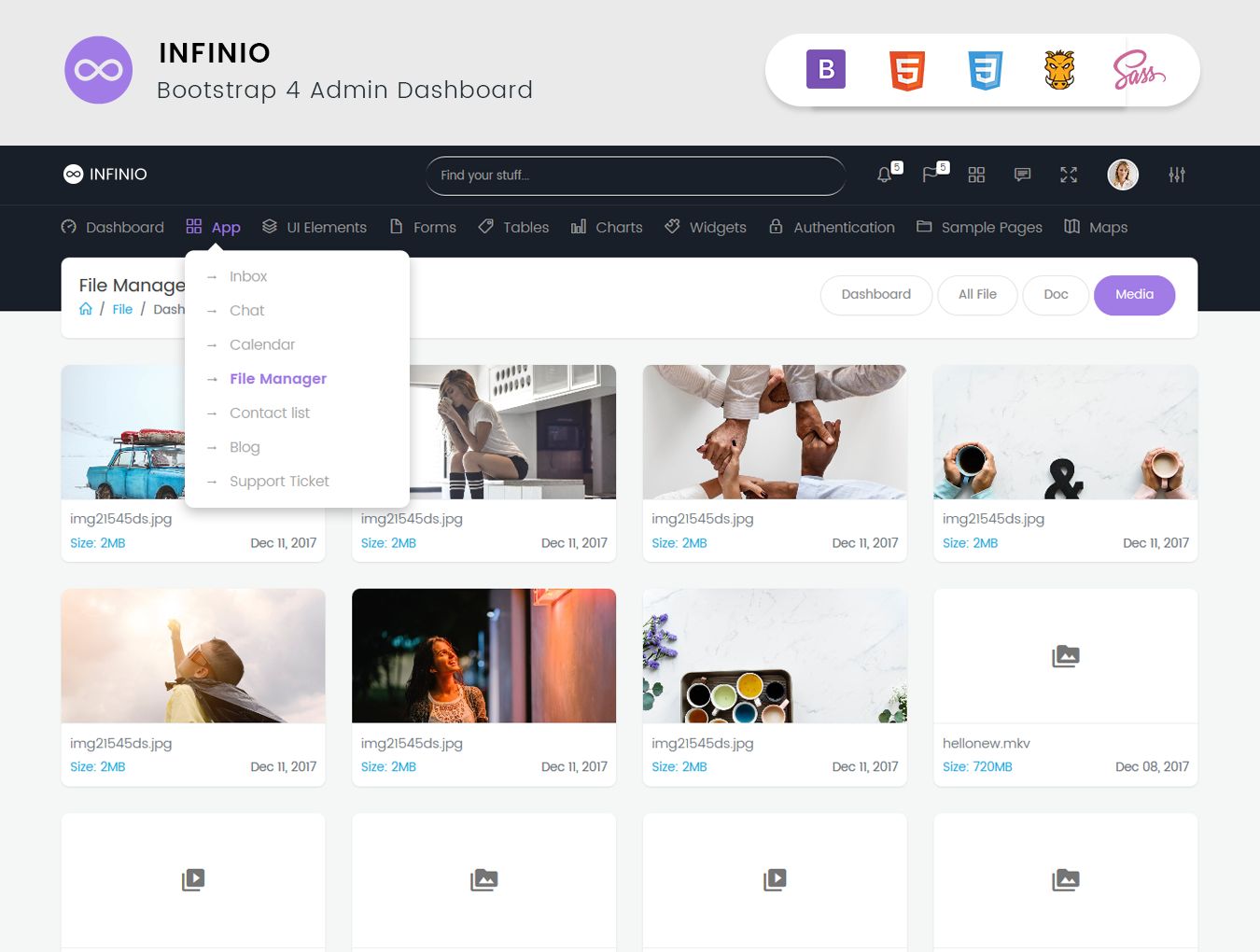Image resolution: width=1260 pixels, height=952 pixels.
Task: Go to Dashboard in the main menu
Action: click(112, 227)
